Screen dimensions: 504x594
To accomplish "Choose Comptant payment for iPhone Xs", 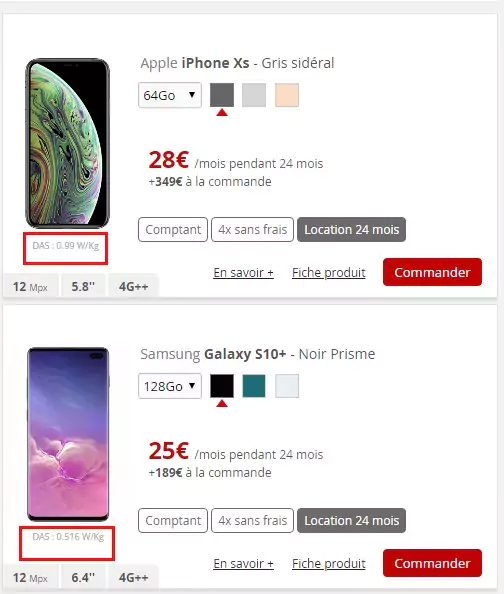I will [x=173, y=230].
